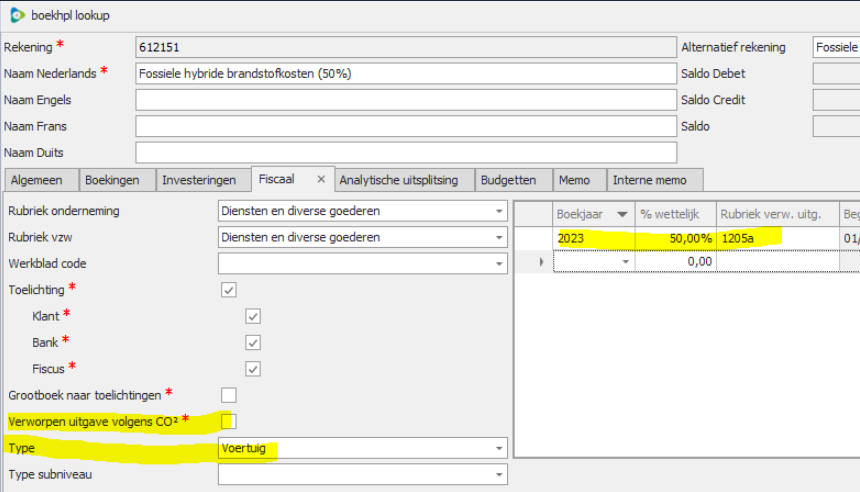Enable Verworpen uitgave volgens CO² checkbox

pyautogui.click(x=229, y=421)
